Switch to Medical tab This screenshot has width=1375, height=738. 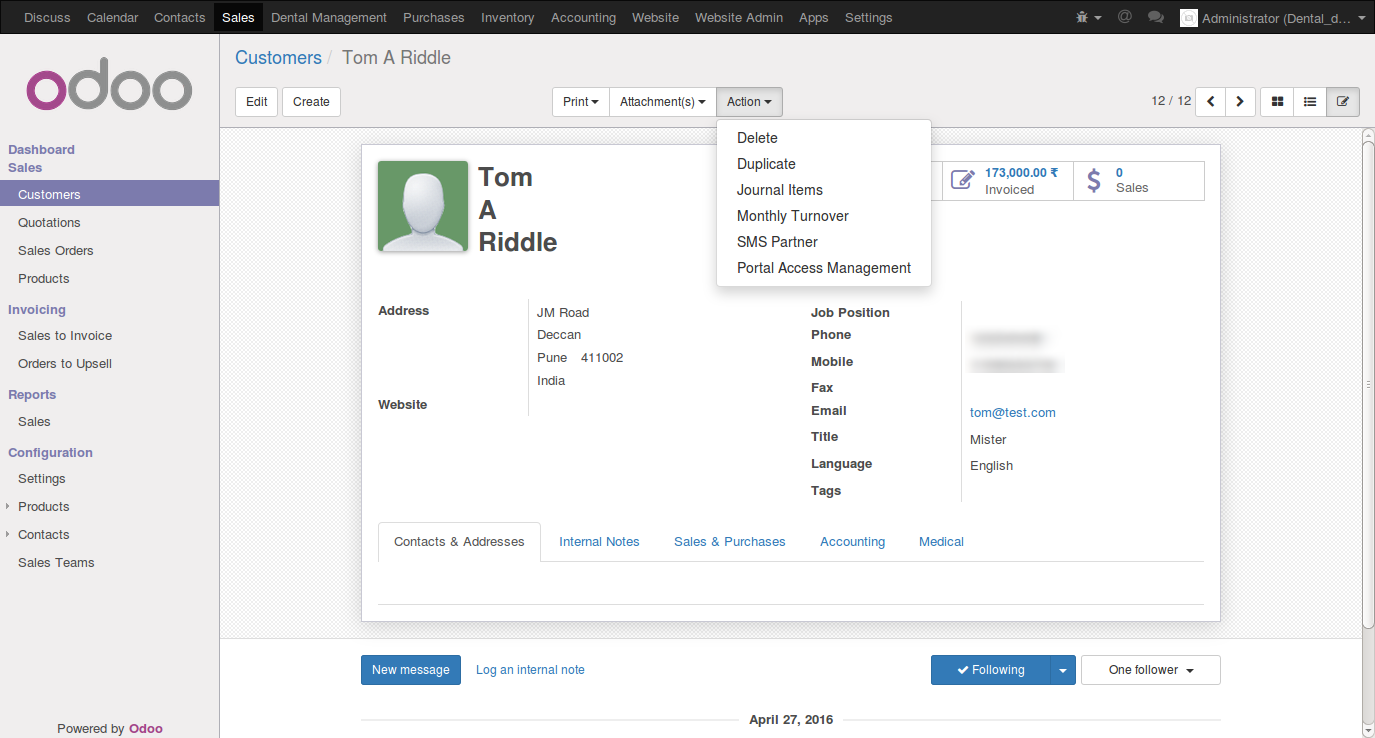(941, 542)
